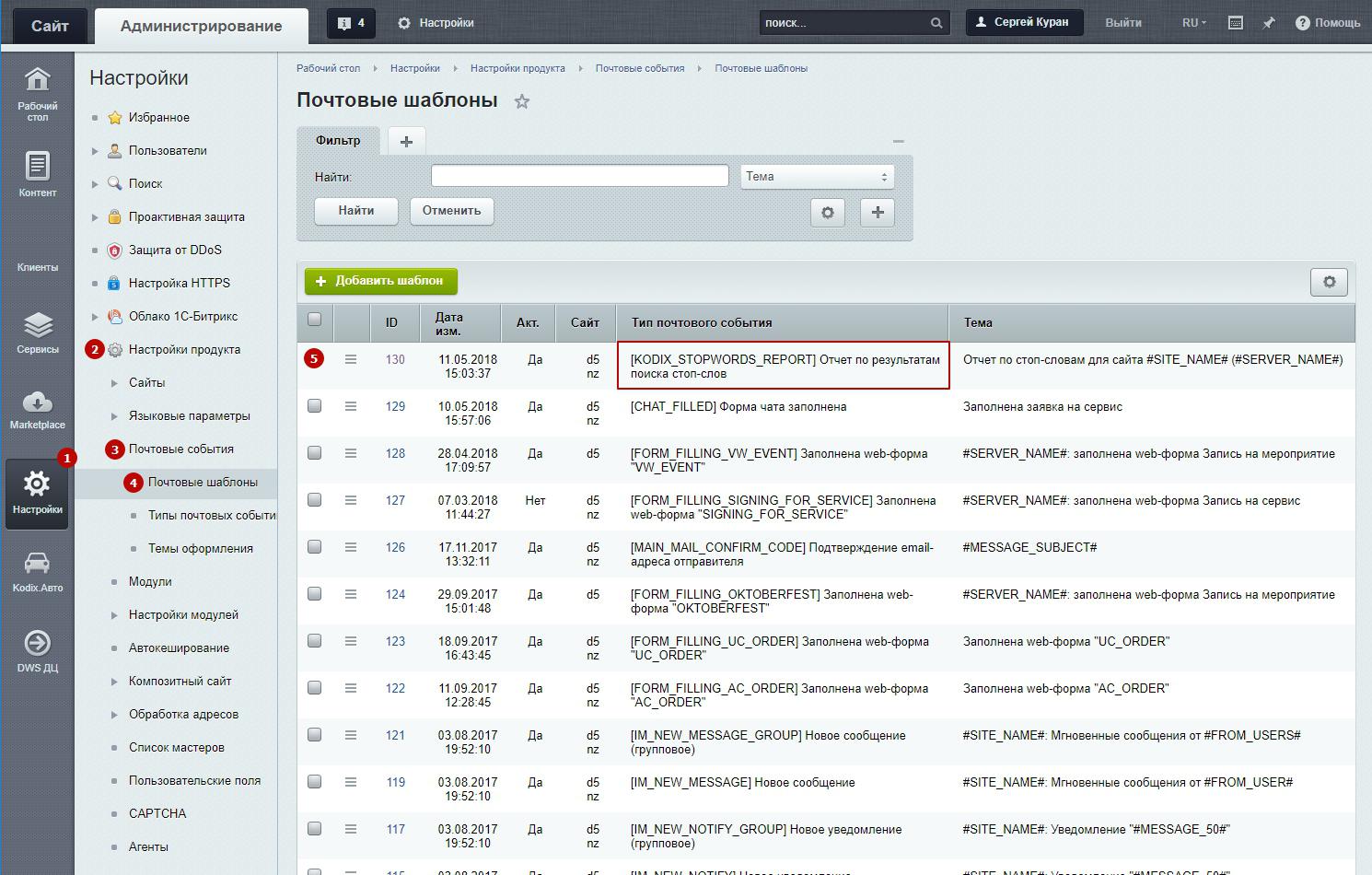Open Типы почтовых событий menu item
The height and width of the screenshot is (875, 1372).
(212, 515)
